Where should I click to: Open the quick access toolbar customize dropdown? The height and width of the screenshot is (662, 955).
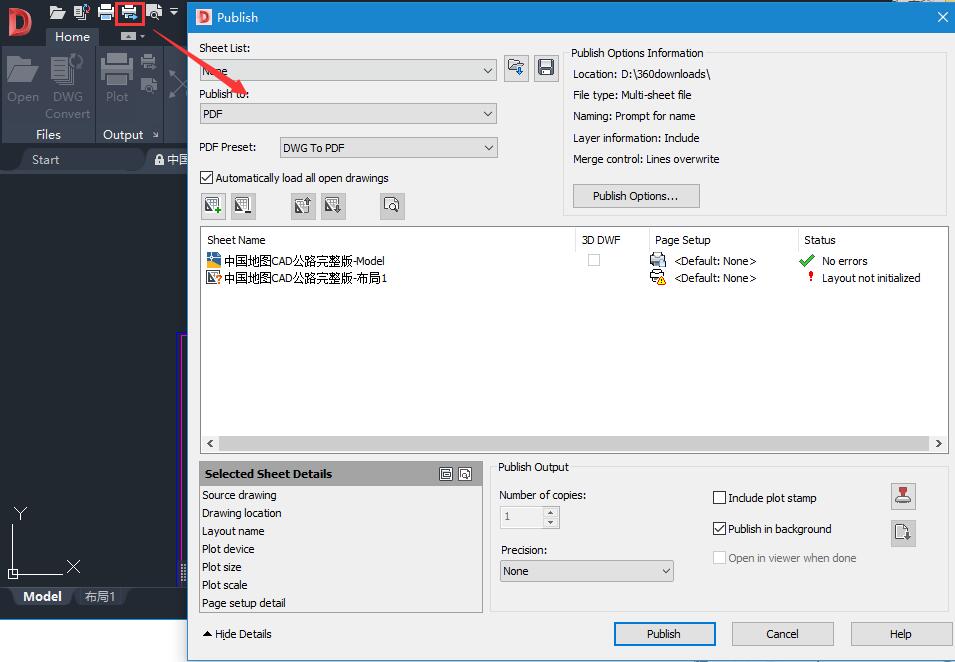coord(174,11)
